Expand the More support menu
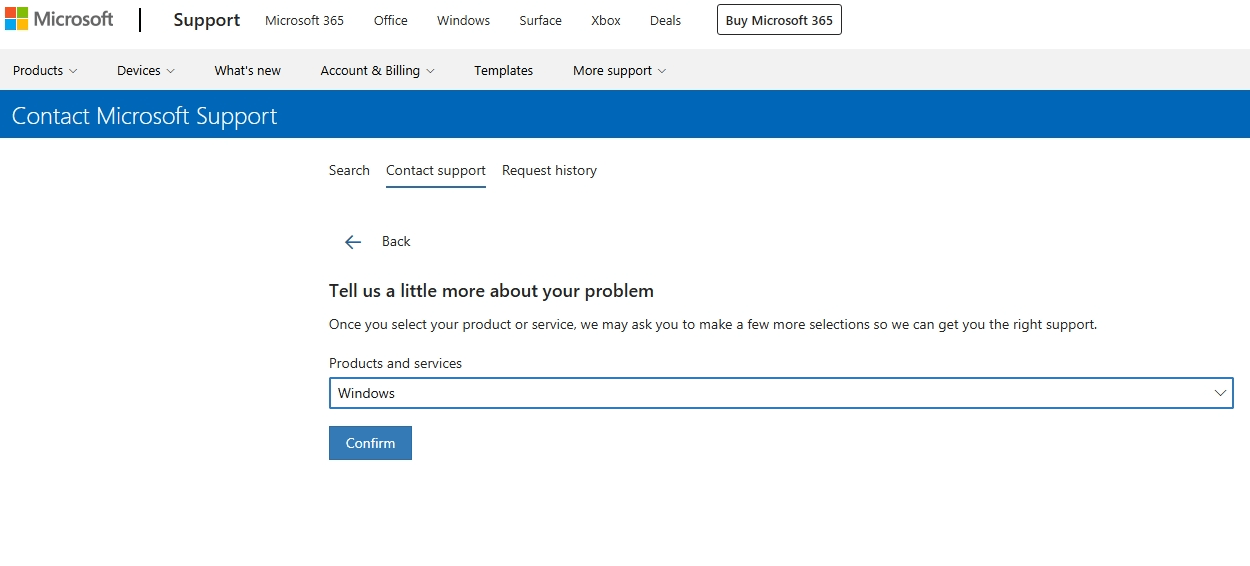 620,70
